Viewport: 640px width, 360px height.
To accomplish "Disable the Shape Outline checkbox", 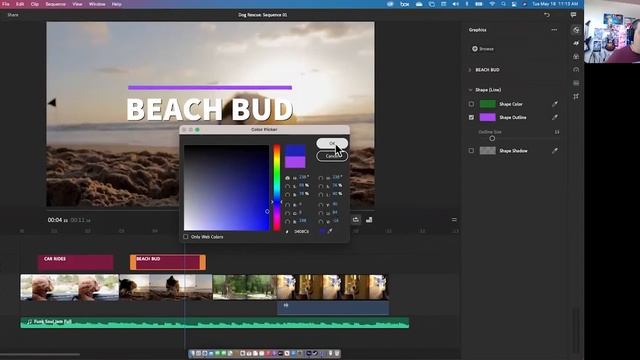I will coord(471,117).
